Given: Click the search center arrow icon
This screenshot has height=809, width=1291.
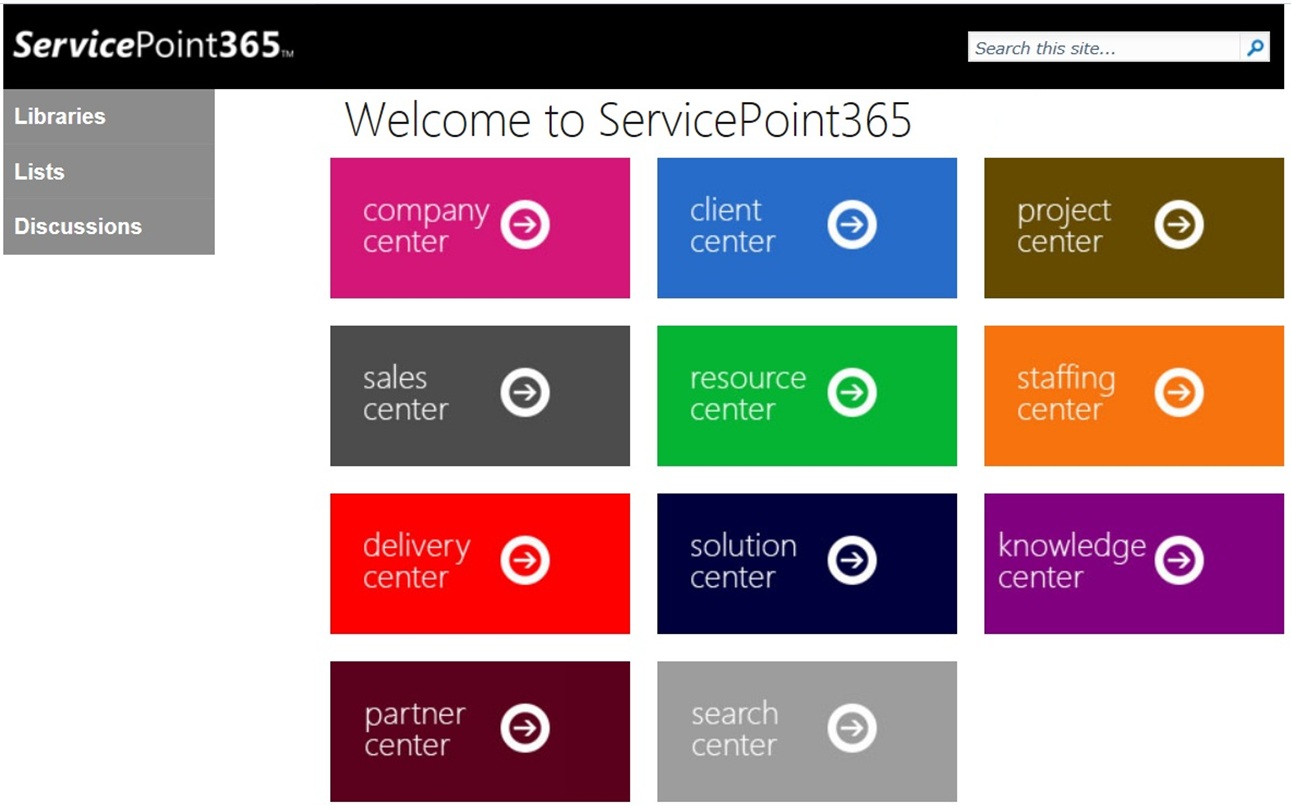Looking at the screenshot, I should tap(852, 729).
